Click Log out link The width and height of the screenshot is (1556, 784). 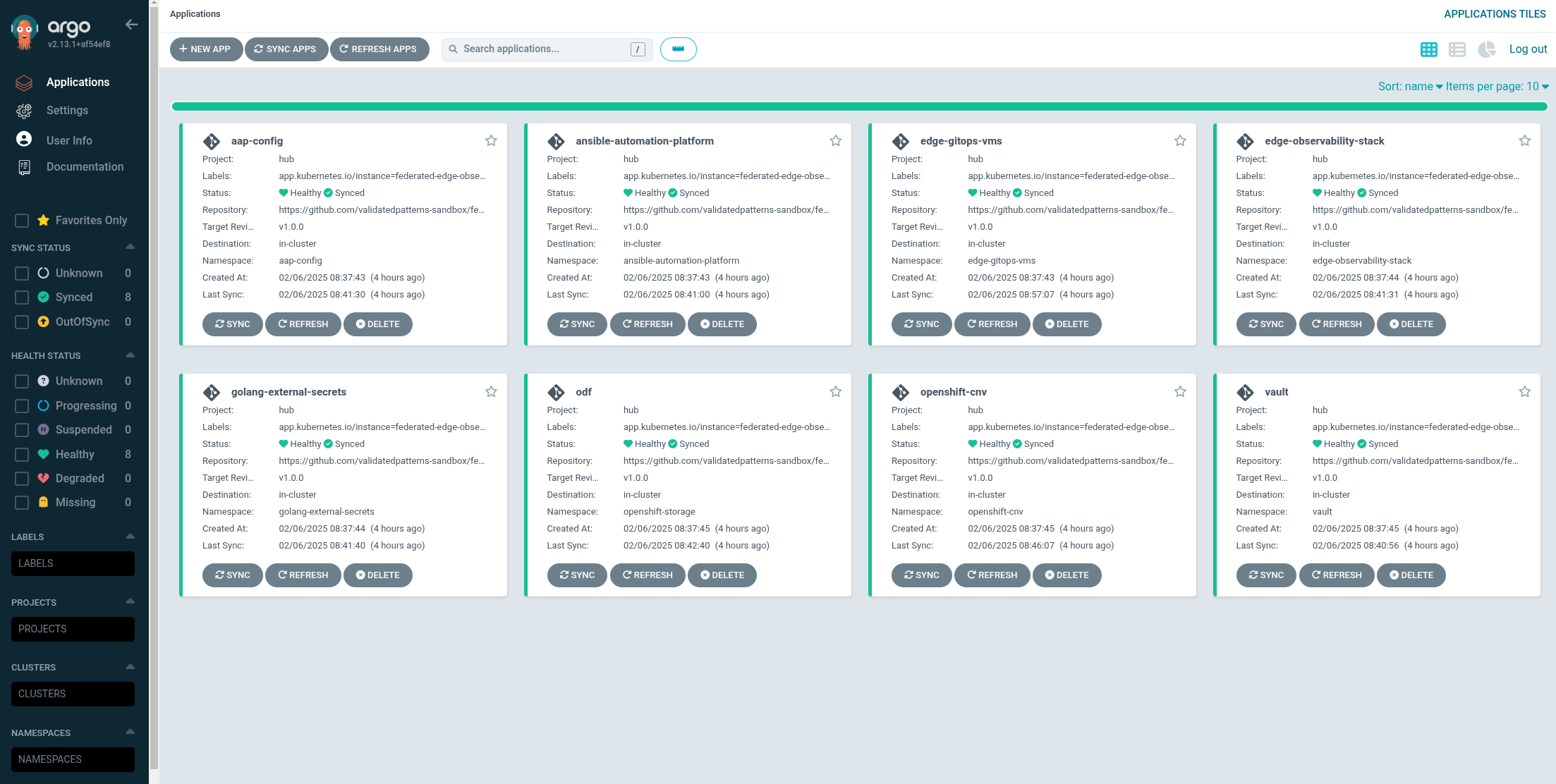click(1528, 49)
